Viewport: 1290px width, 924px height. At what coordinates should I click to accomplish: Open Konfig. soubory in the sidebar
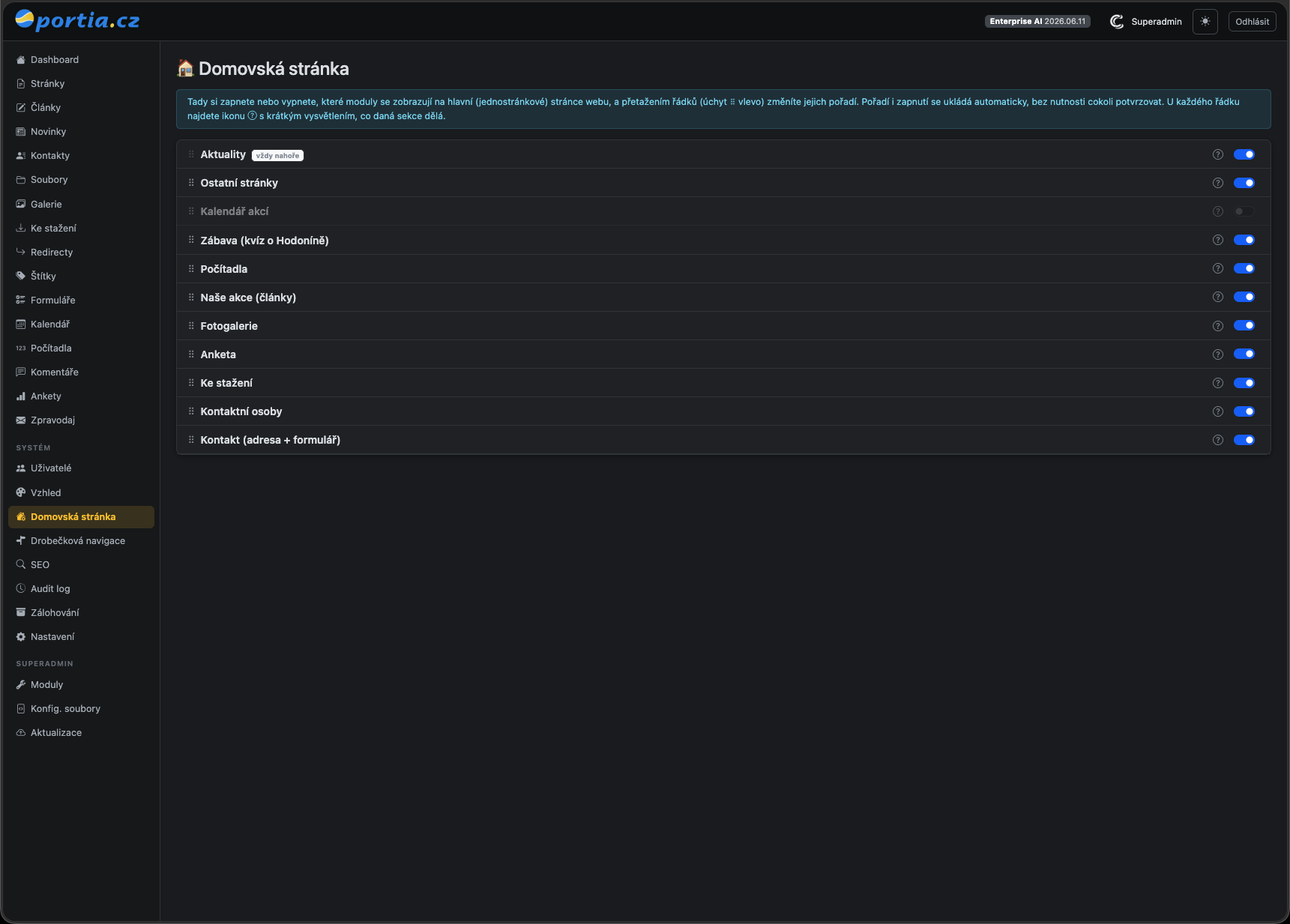(x=81, y=708)
